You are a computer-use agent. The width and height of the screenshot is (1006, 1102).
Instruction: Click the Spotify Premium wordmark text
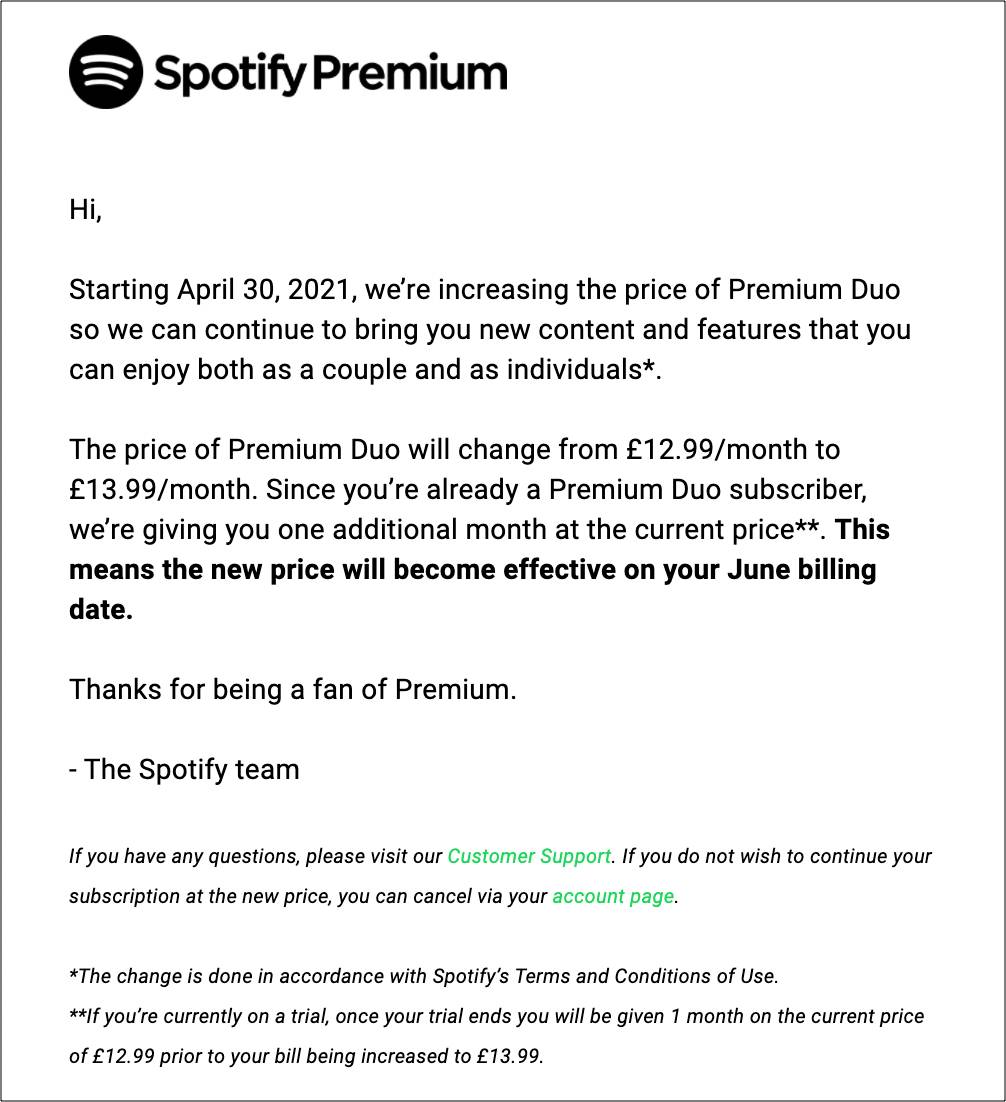tap(330, 73)
